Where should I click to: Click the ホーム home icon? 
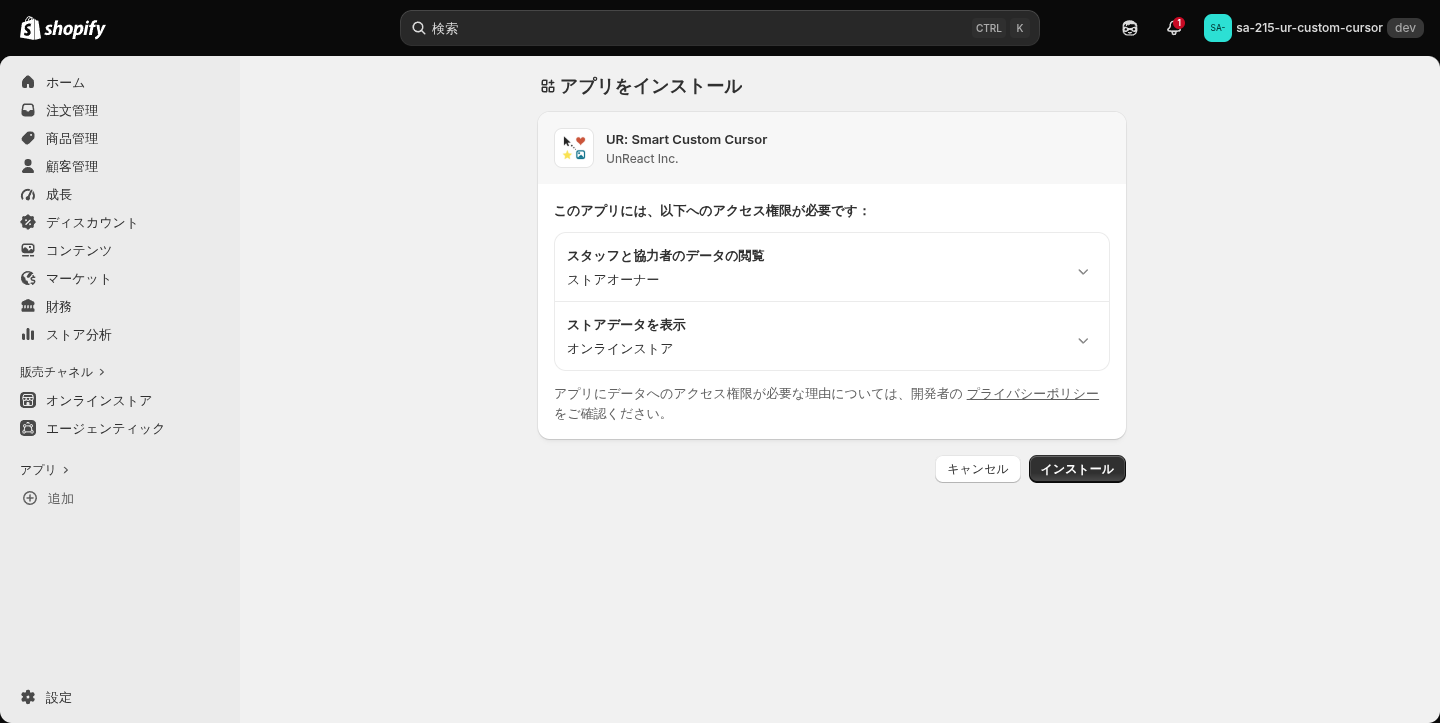28,82
